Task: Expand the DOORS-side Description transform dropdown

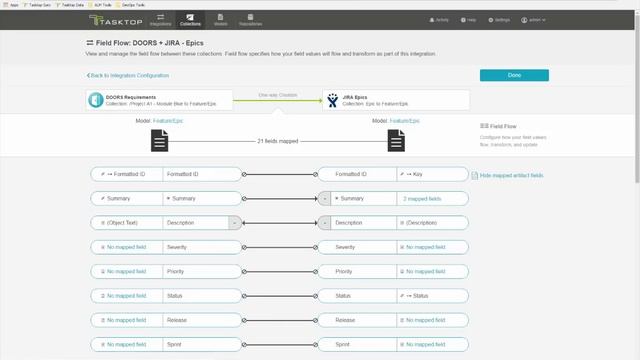Action: 235,223
